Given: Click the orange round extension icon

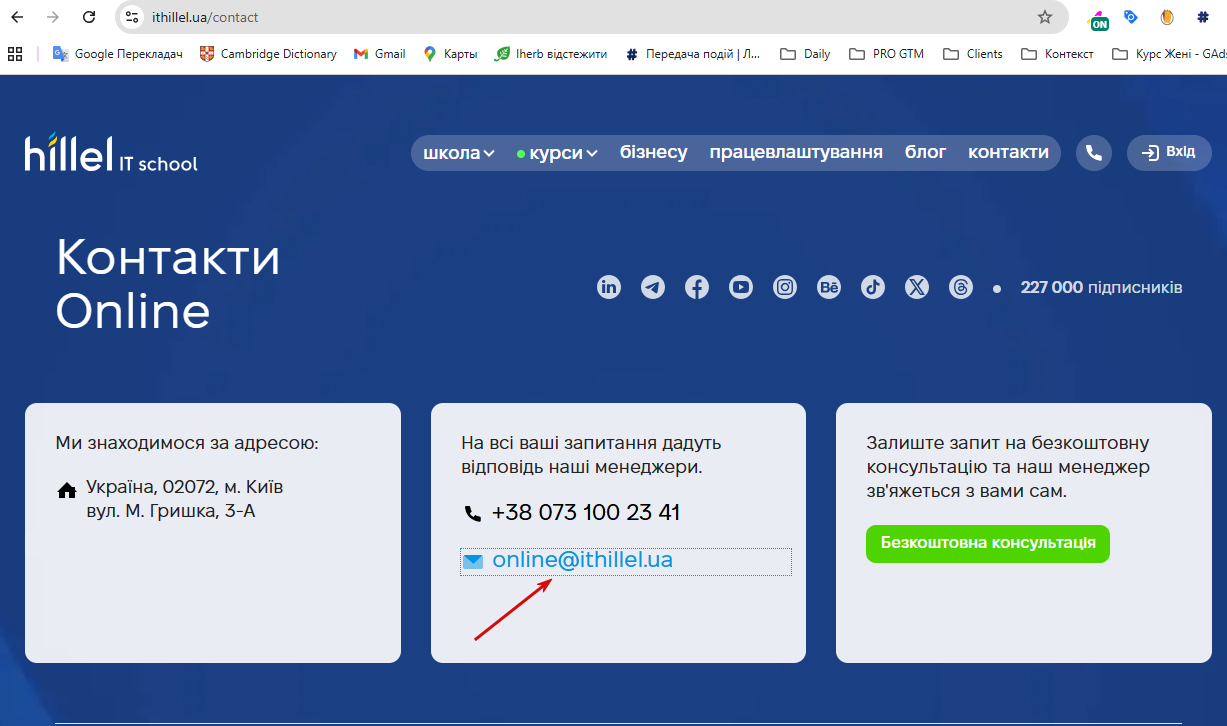Looking at the screenshot, I should pos(1166,17).
